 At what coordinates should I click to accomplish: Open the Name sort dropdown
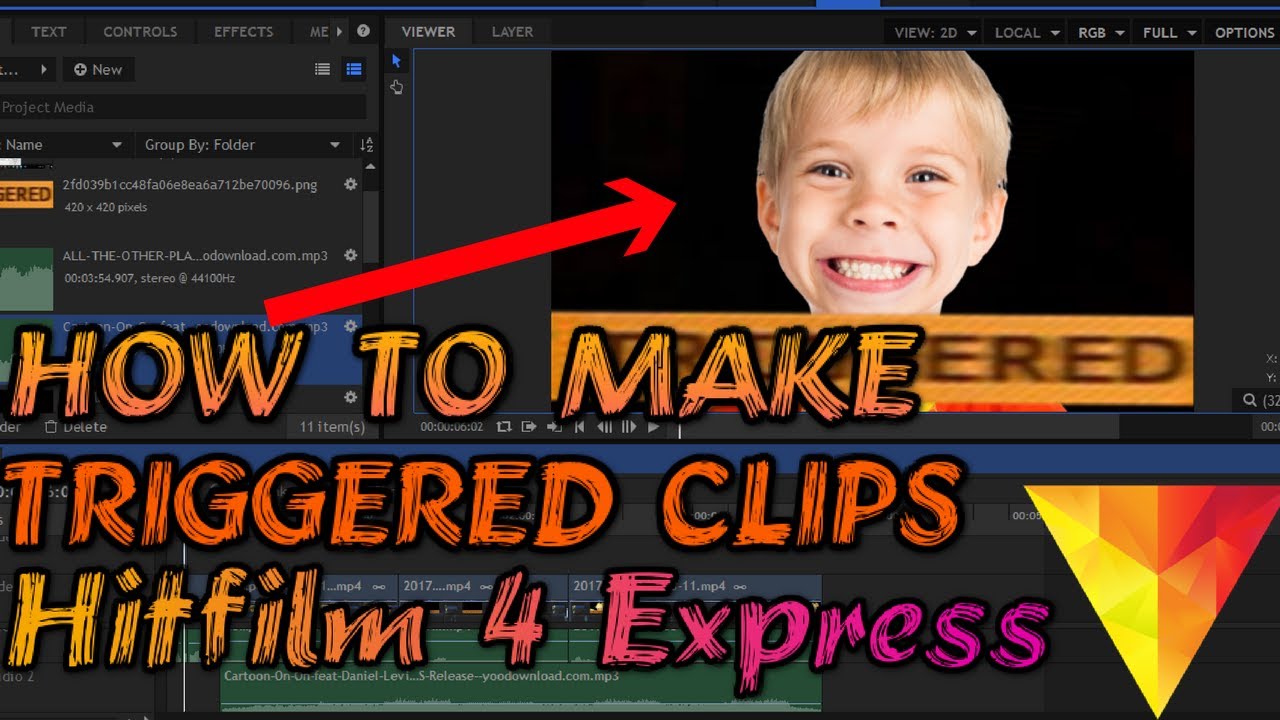pos(64,145)
